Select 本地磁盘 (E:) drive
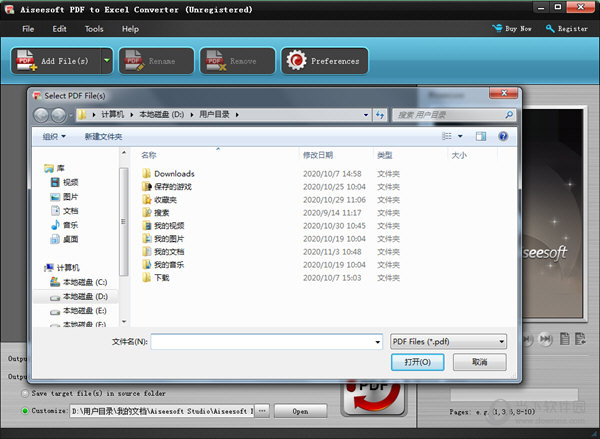This screenshot has height=439, width=600. pyautogui.click(x=79, y=311)
